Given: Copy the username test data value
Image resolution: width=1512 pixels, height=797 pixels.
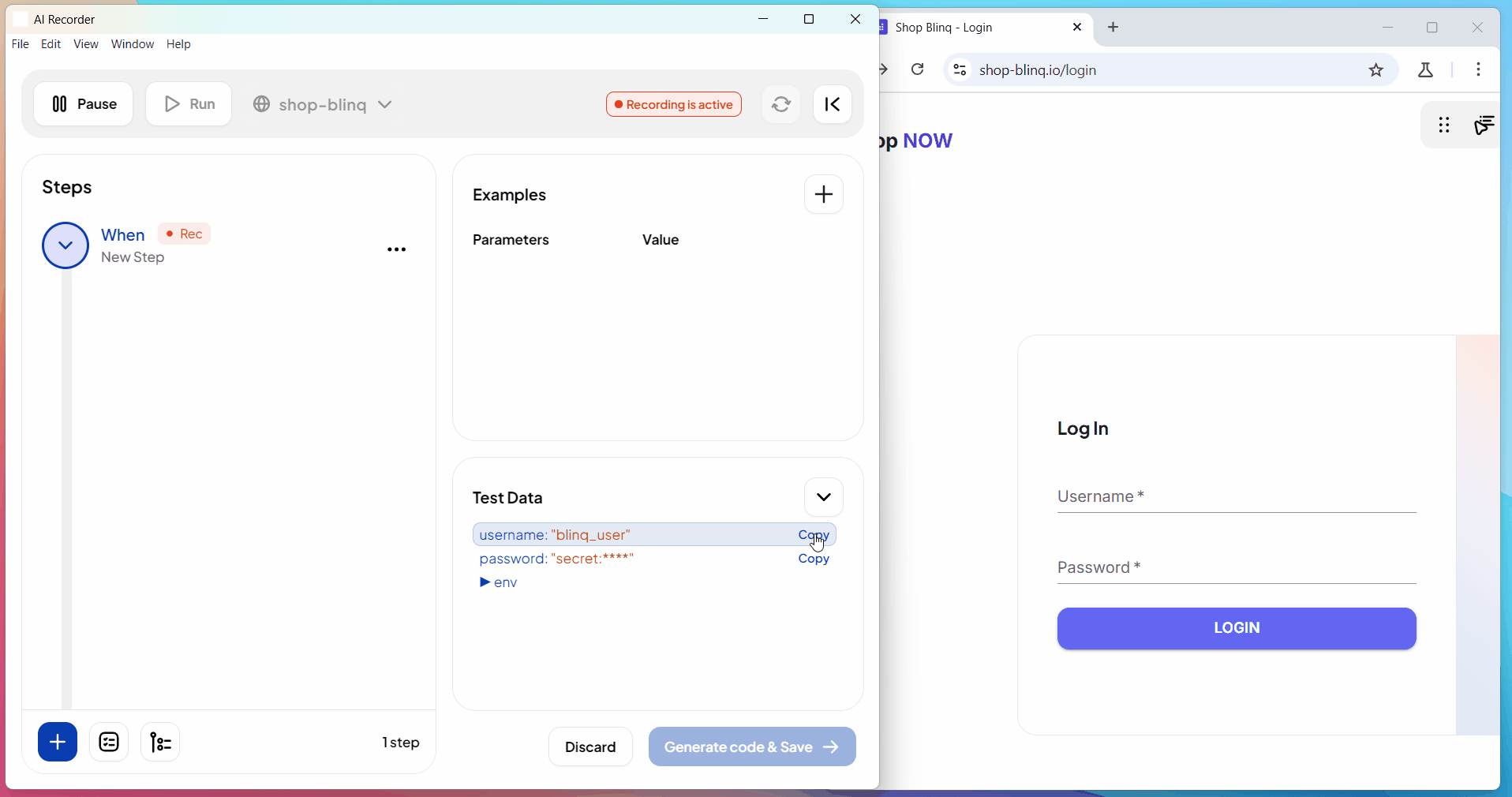Looking at the screenshot, I should pos(813,535).
